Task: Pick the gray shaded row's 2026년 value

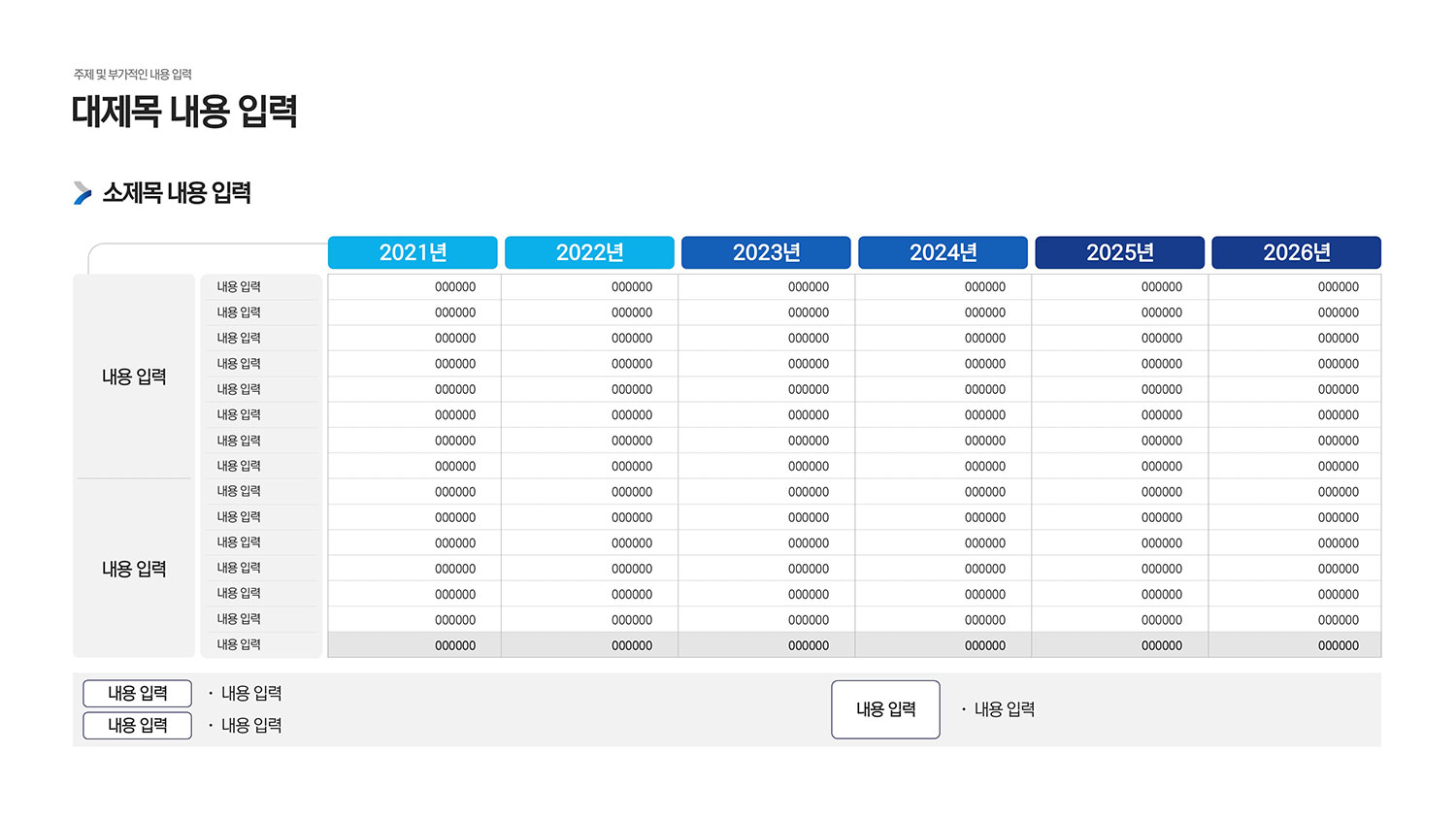Action: point(1339,645)
